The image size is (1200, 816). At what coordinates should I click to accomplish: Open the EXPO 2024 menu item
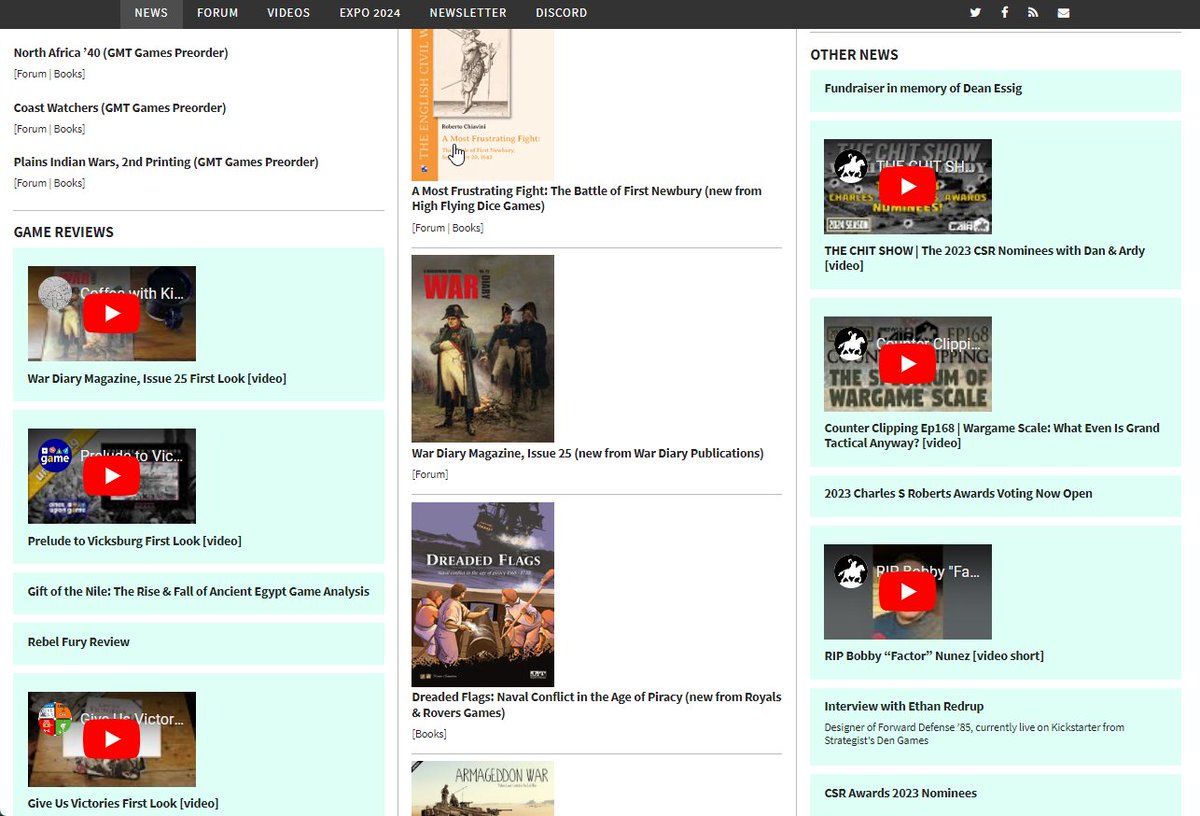[x=370, y=13]
